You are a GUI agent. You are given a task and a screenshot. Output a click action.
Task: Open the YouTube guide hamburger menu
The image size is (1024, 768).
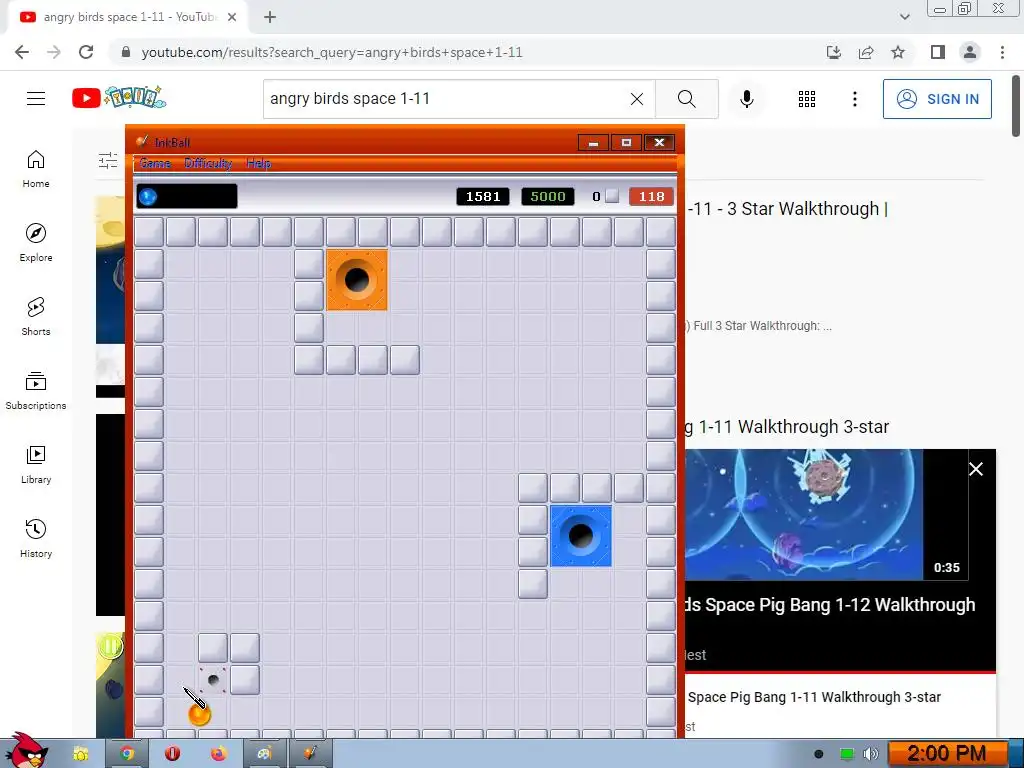pos(36,99)
